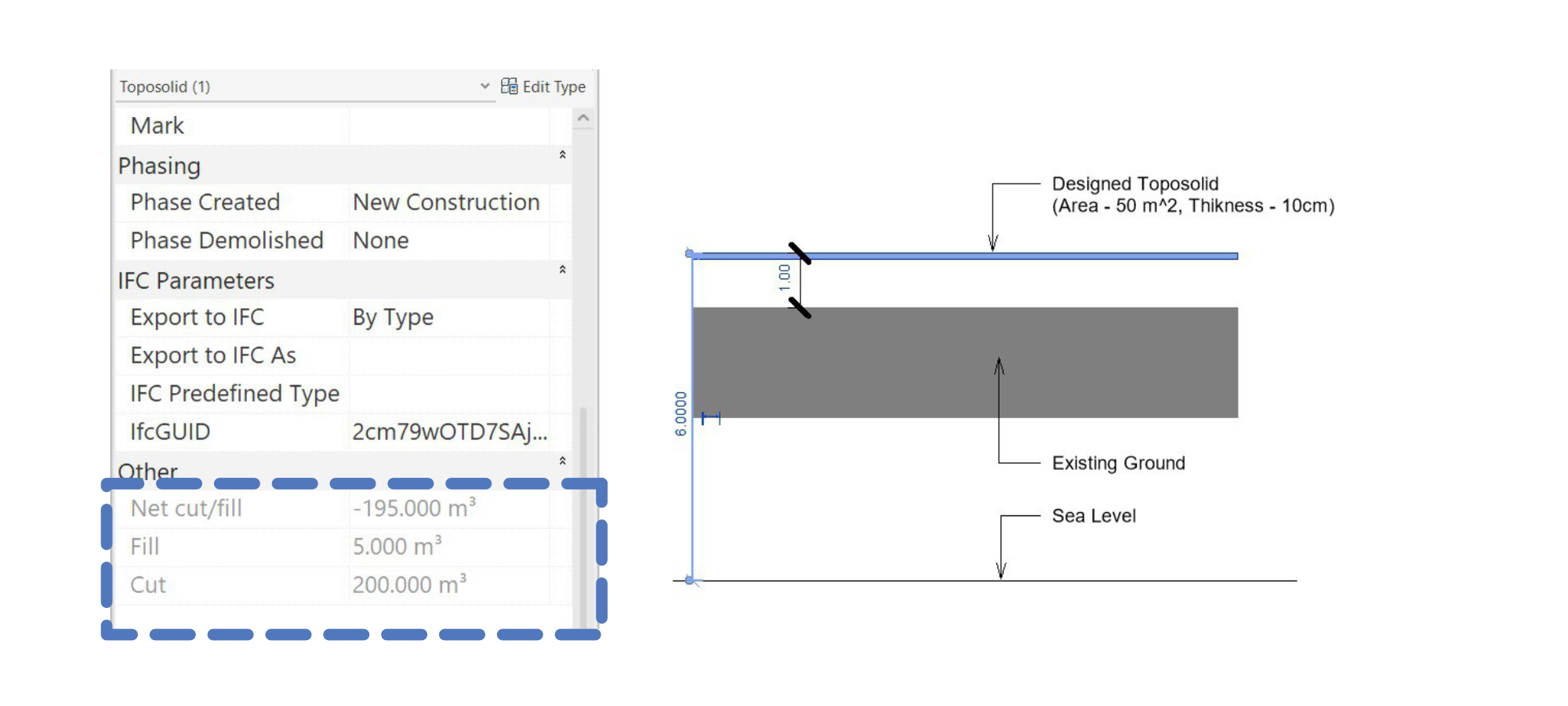Collapse the Other section
The height and width of the screenshot is (706, 1568).
point(562,461)
